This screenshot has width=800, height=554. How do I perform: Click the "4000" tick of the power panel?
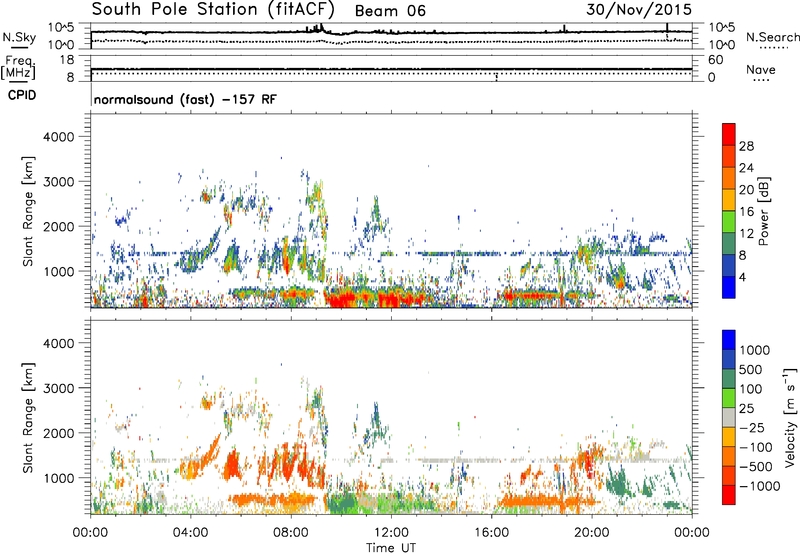click(x=58, y=137)
